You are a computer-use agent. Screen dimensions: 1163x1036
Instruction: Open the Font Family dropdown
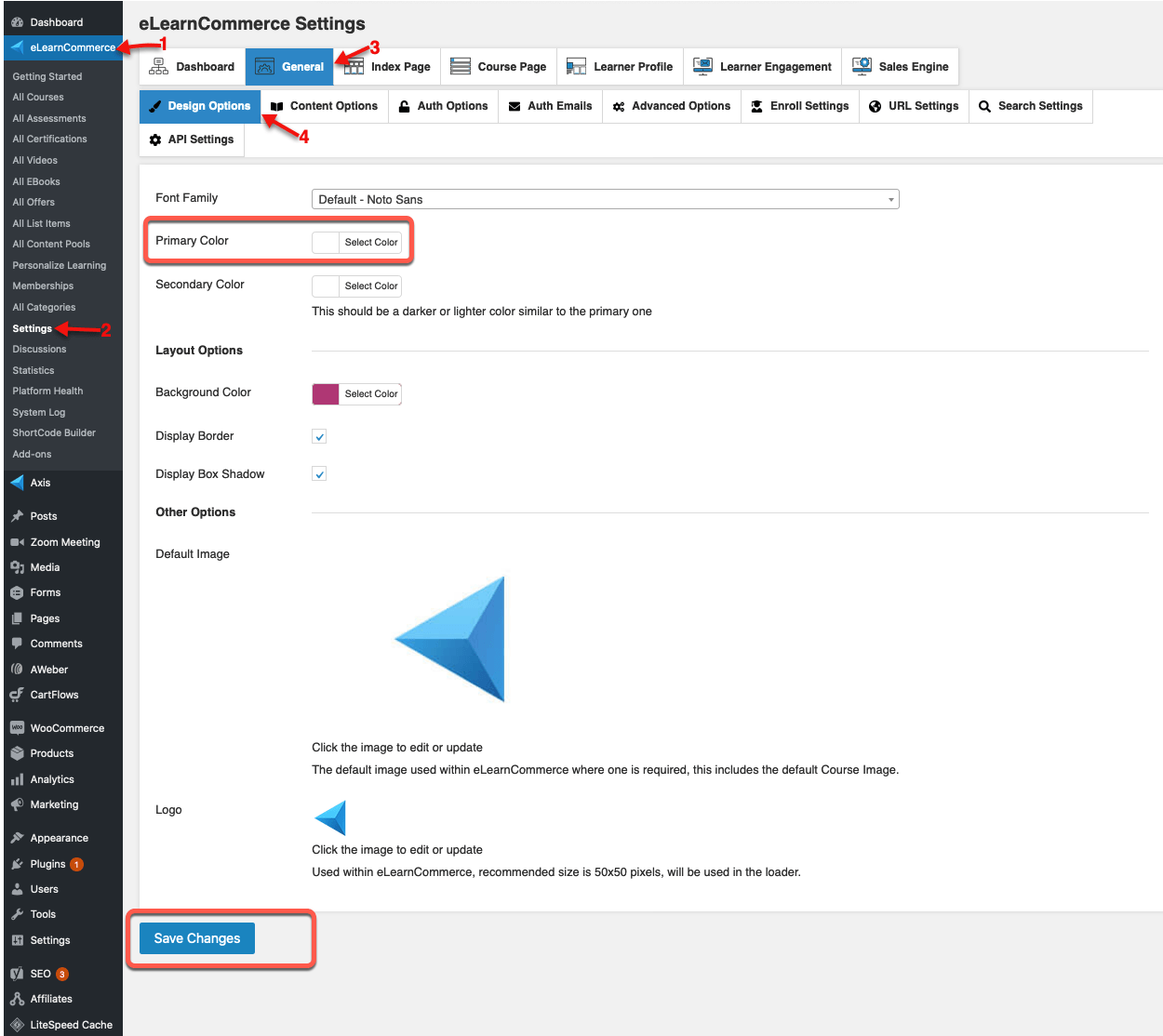(x=606, y=199)
